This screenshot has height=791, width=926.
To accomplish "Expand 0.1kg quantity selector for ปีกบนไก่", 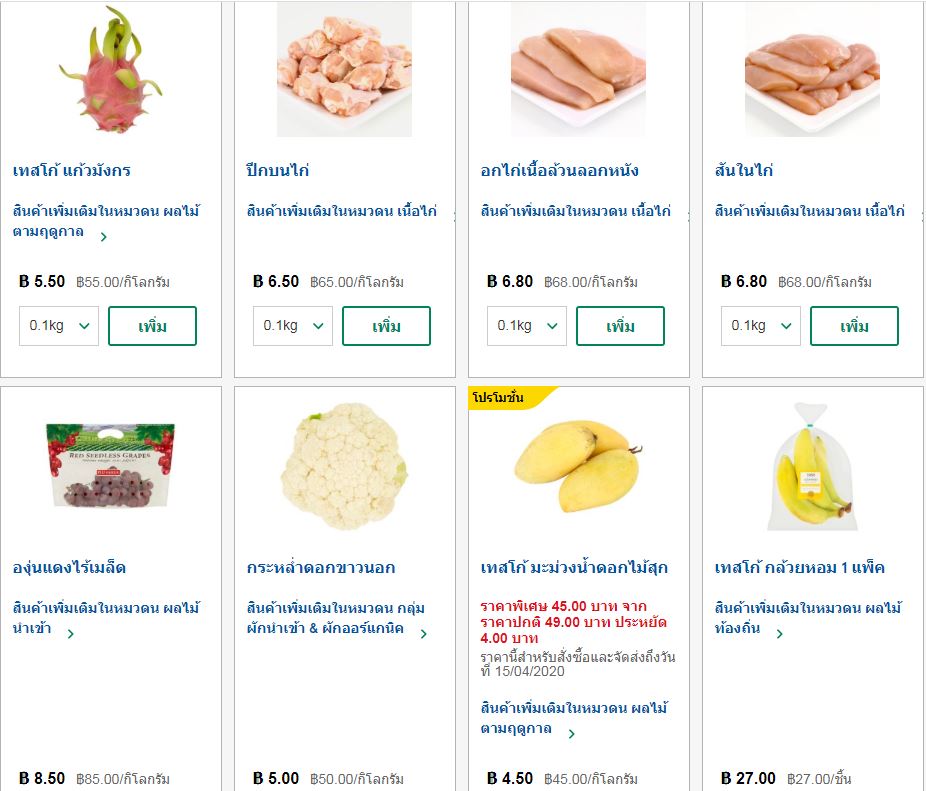I will point(293,326).
